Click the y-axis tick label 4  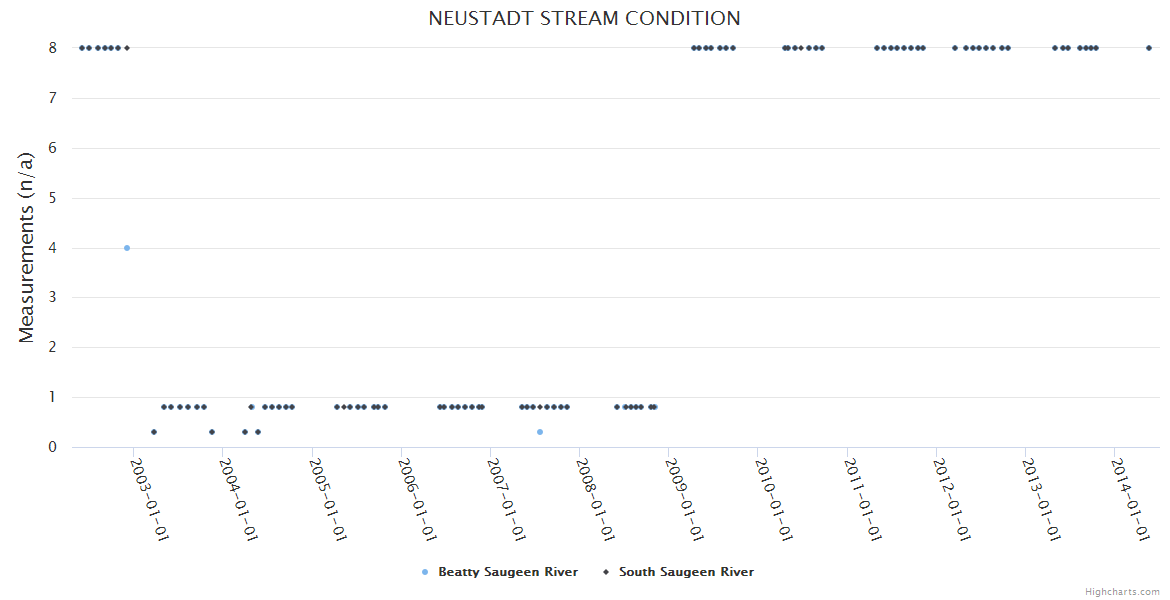tap(52, 248)
